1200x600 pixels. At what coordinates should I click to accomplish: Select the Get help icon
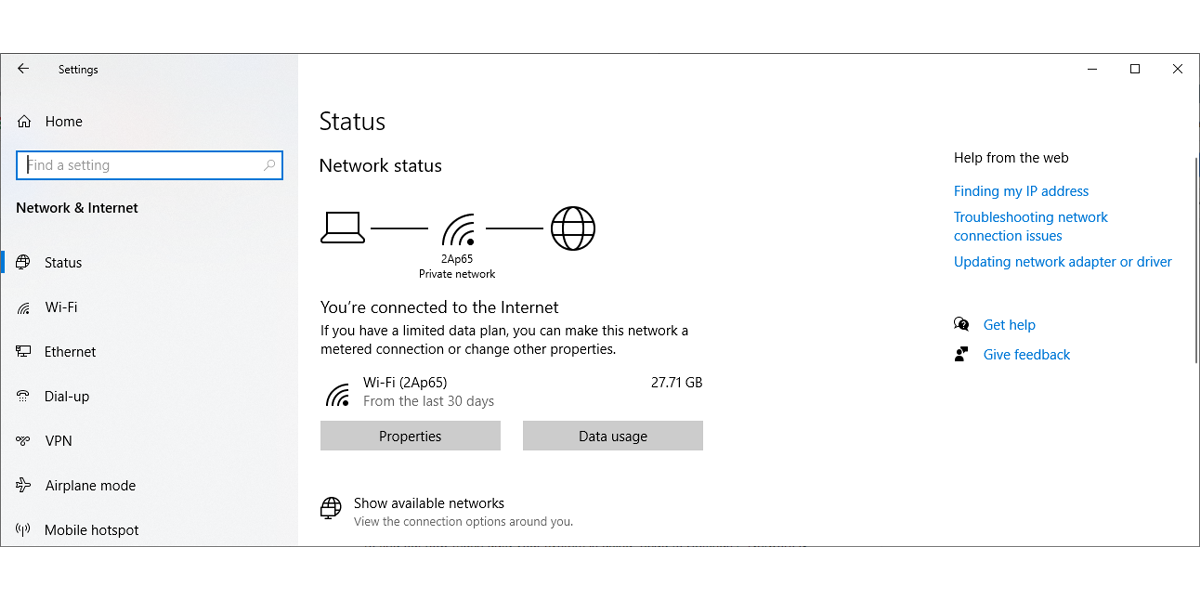click(961, 324)
